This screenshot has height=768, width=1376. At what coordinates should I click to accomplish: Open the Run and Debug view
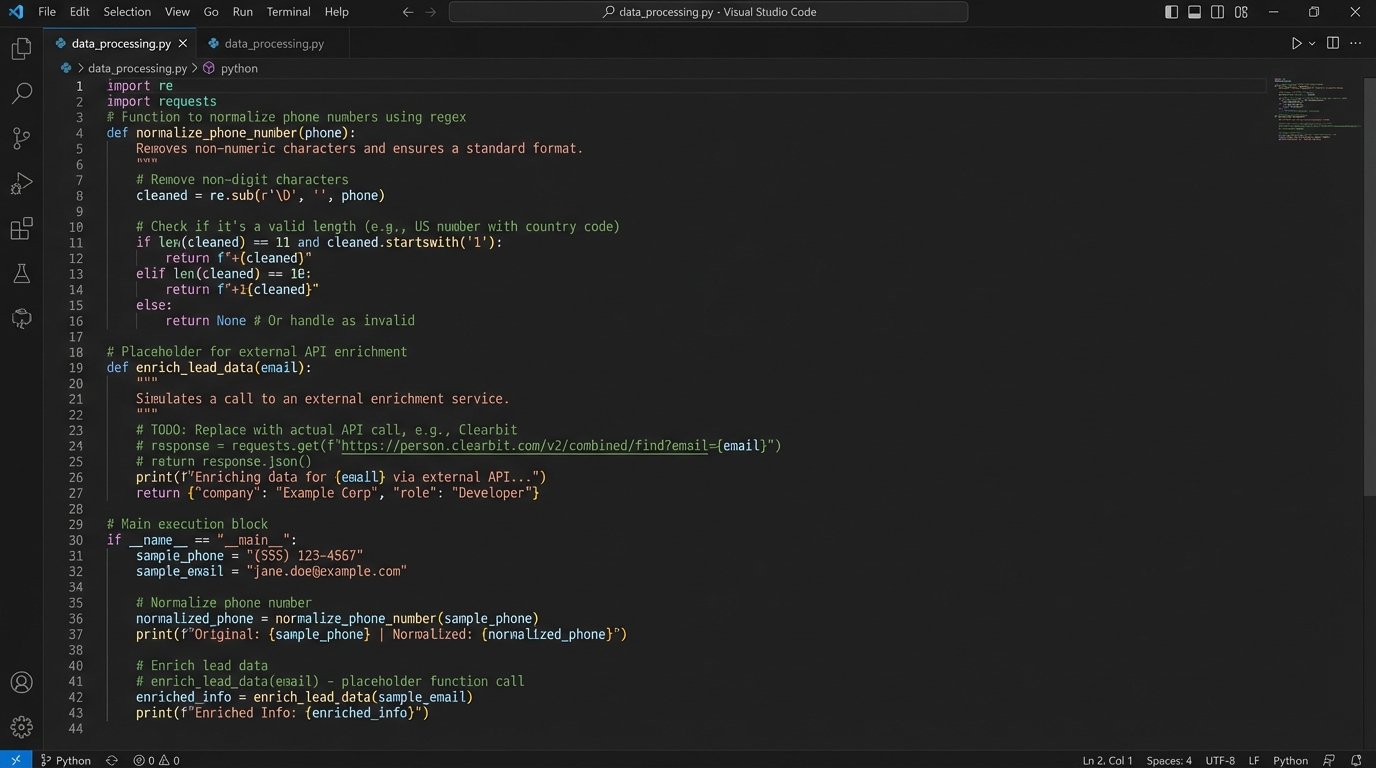point(21,184)
